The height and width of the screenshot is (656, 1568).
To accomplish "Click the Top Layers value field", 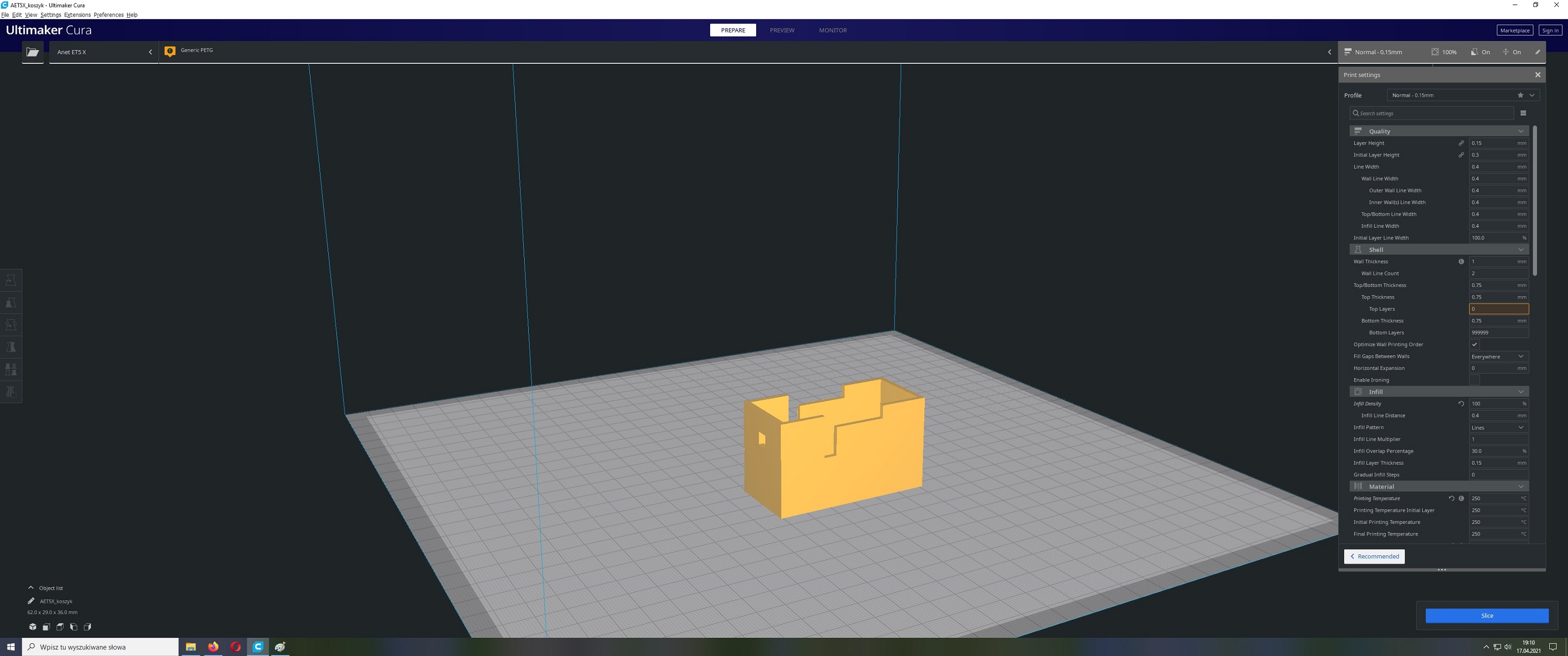I will (1499, 309).
